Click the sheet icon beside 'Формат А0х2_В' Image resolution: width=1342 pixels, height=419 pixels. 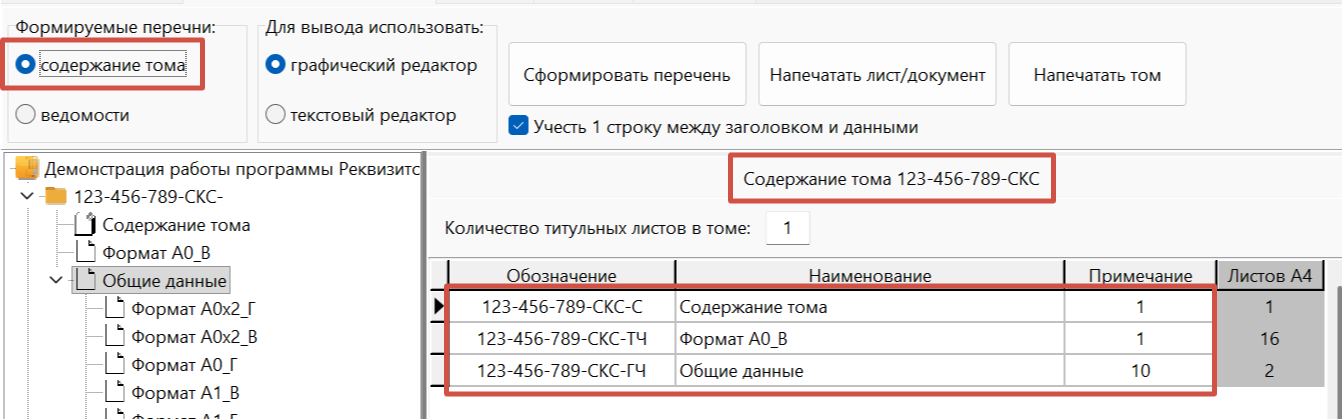[114, 337]
